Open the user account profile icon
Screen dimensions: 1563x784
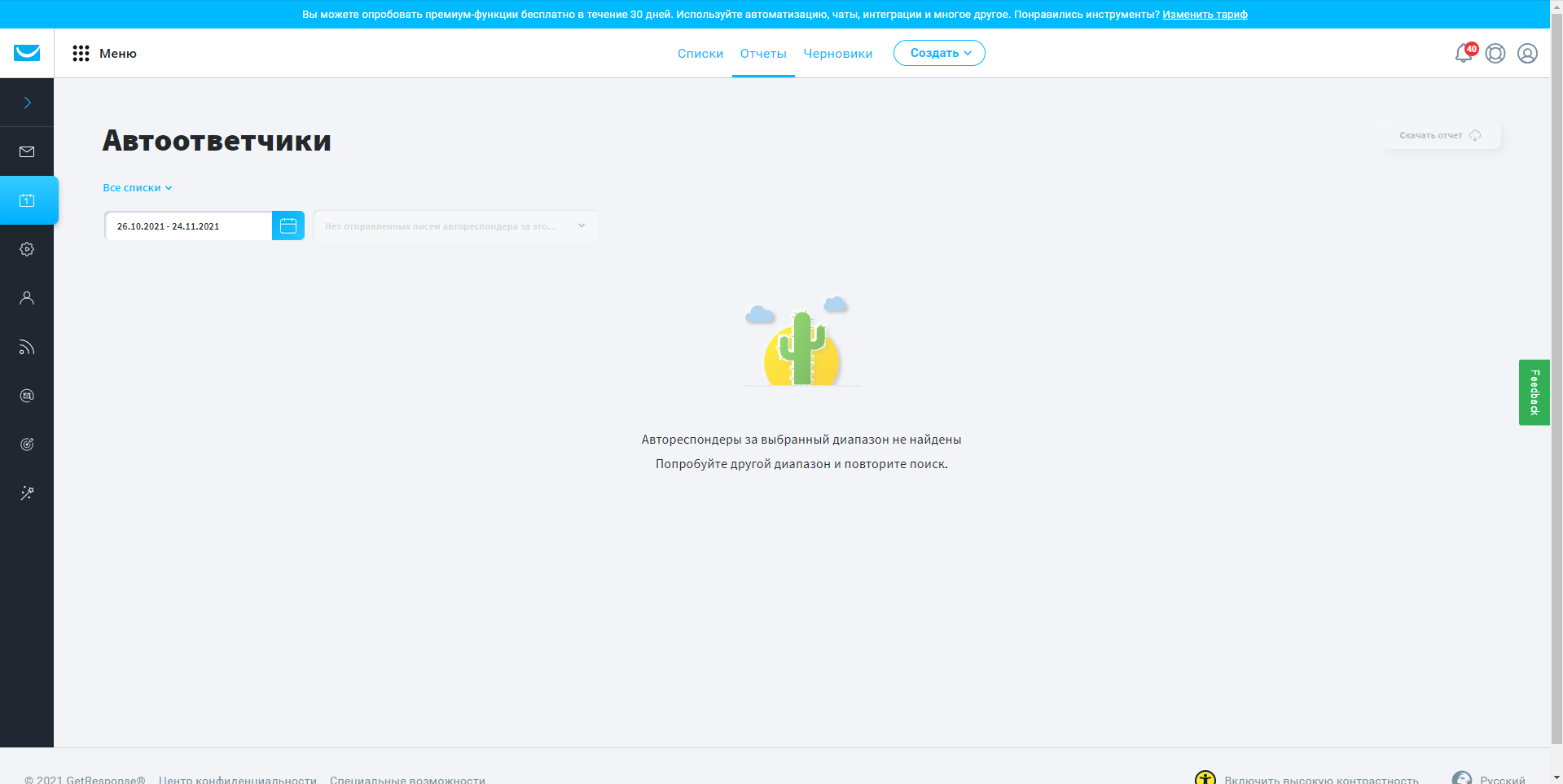click(1527, 54)
